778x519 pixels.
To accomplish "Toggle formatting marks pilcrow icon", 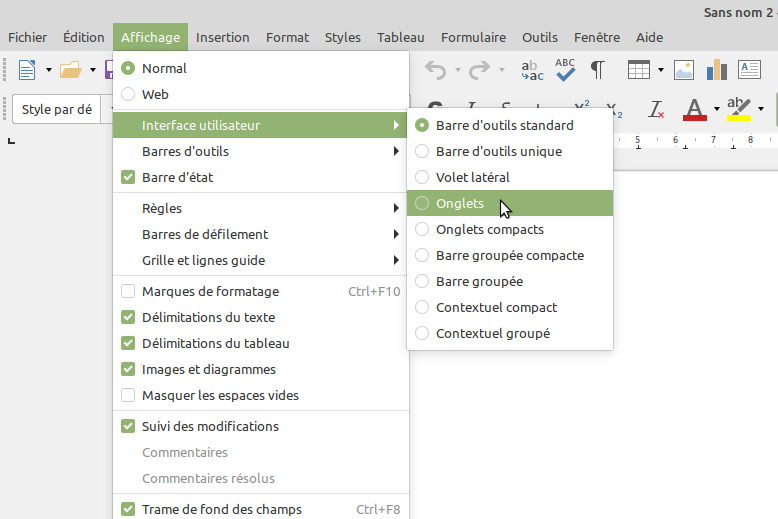I will pos(598,70).
